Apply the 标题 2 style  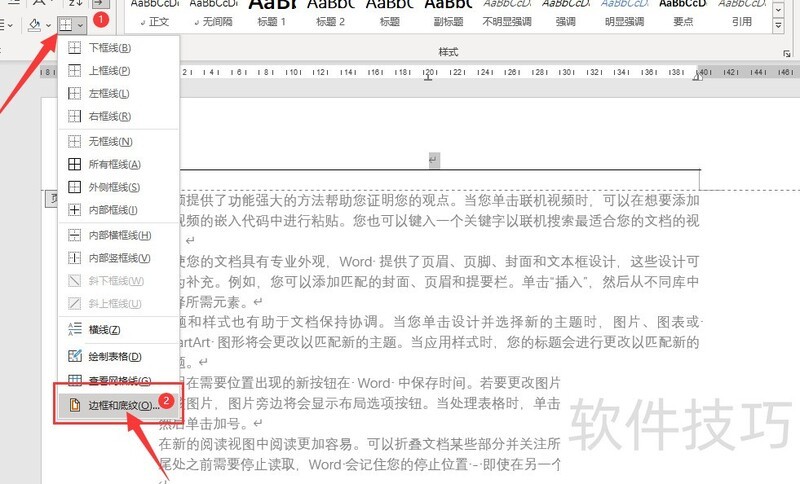pos(331,12)
